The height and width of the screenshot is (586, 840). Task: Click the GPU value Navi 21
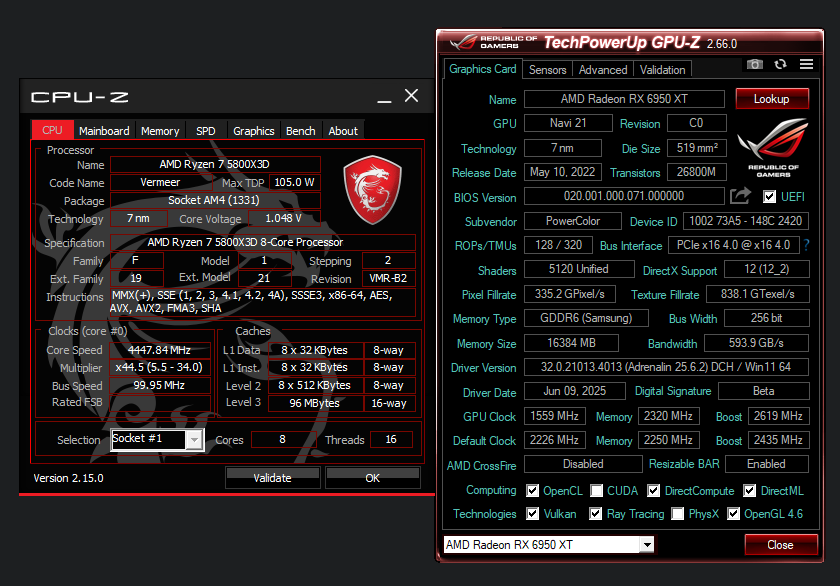[568, 123]
